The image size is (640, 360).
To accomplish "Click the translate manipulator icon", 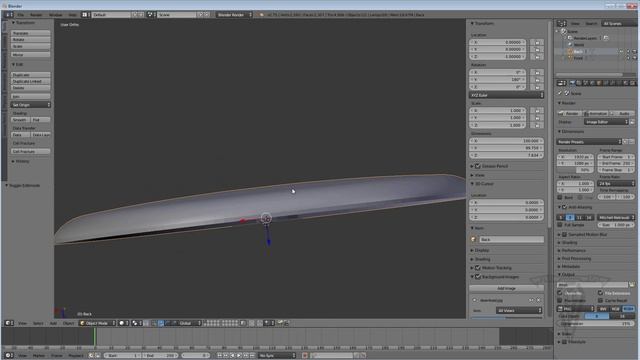I will [161, 323].
